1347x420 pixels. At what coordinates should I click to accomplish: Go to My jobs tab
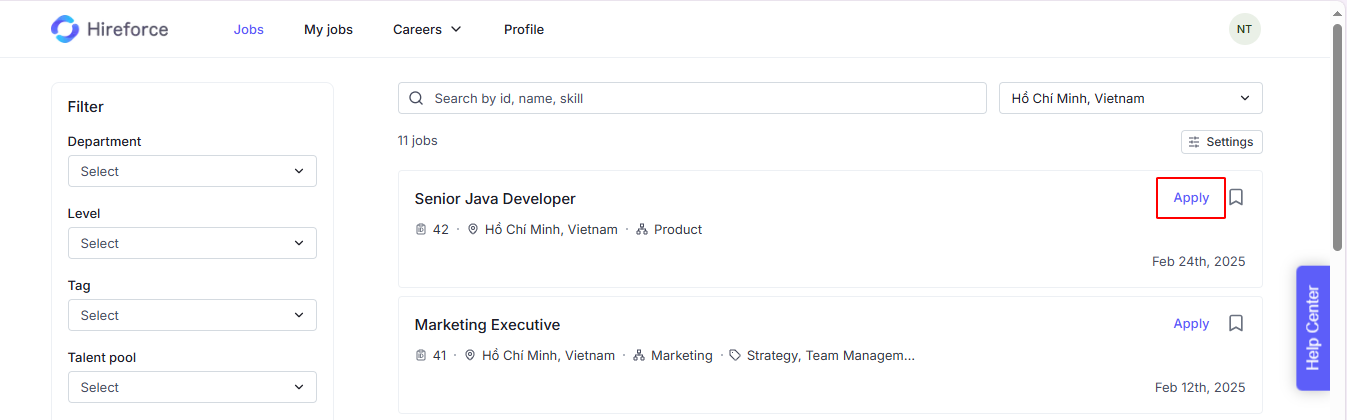click(328, 29)
